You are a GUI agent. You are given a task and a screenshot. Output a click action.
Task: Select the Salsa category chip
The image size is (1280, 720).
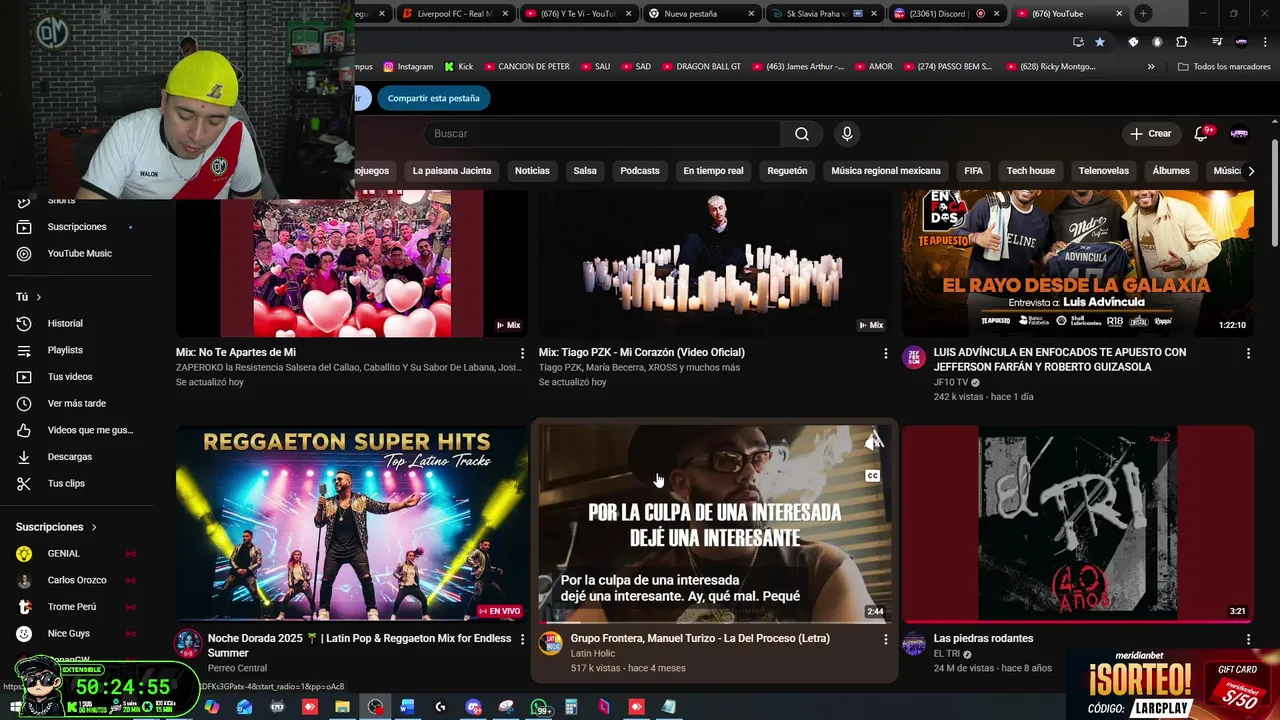click(585, 171)
